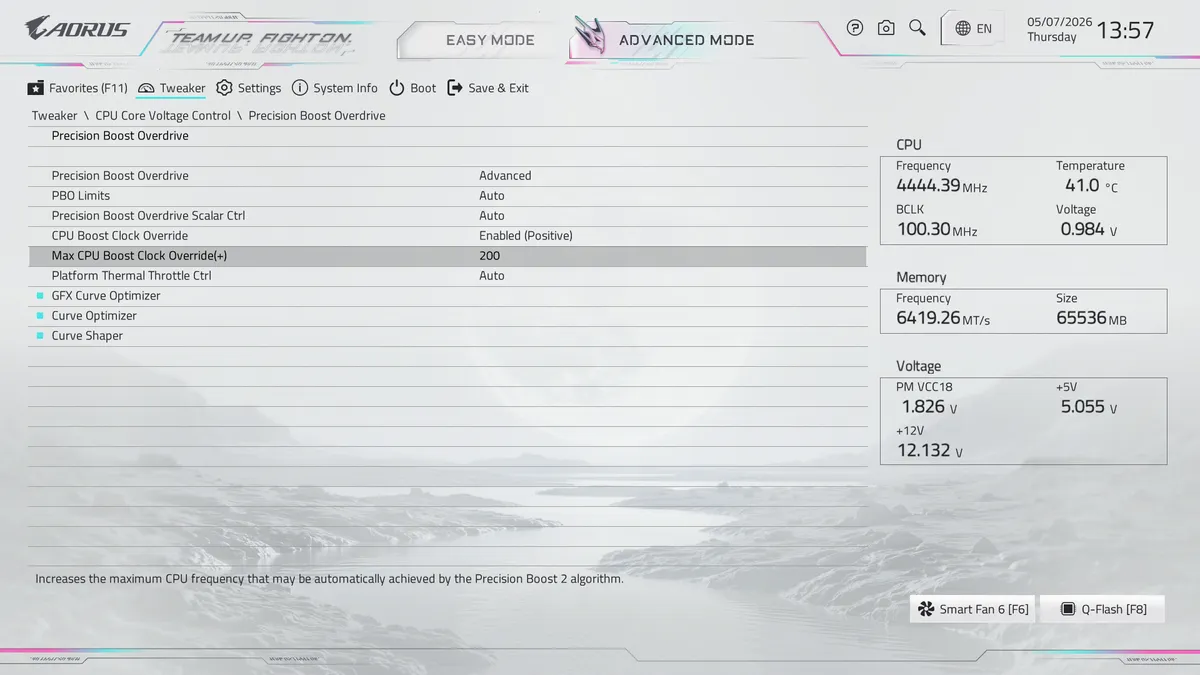This screenshot has width=1200, height=675.
Task: Click BCLK 100.30 MHz reading
Action: [x=937, y=230]
